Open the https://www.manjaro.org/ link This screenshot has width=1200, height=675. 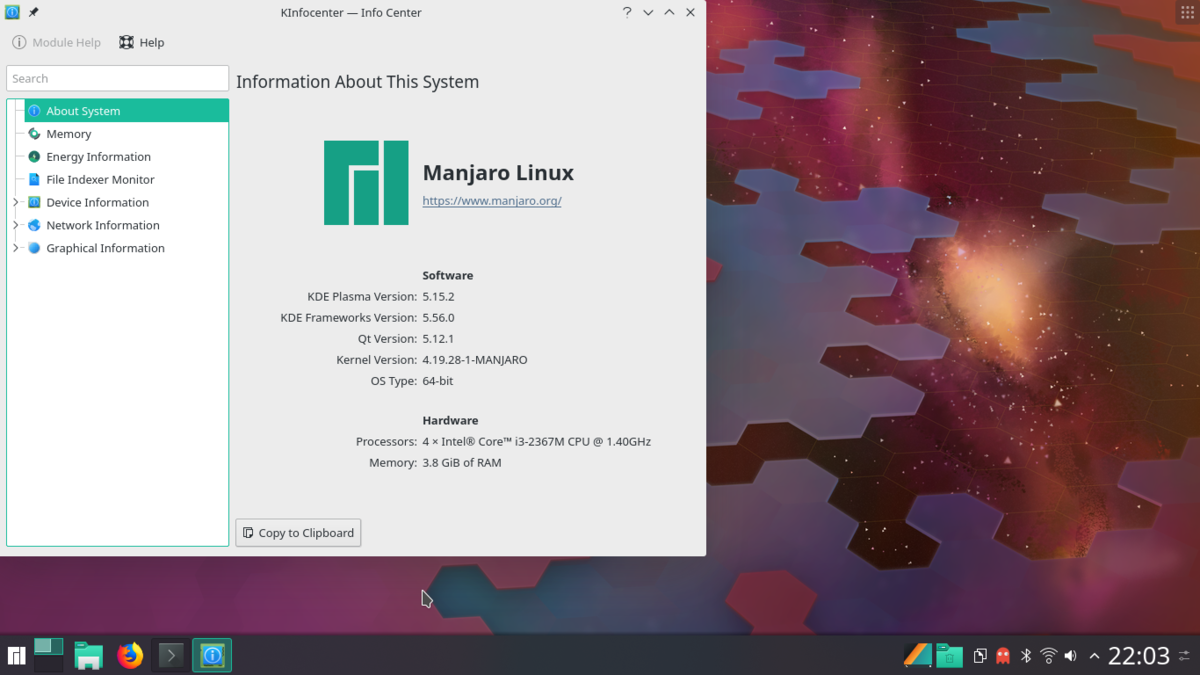tap(492, 201)
